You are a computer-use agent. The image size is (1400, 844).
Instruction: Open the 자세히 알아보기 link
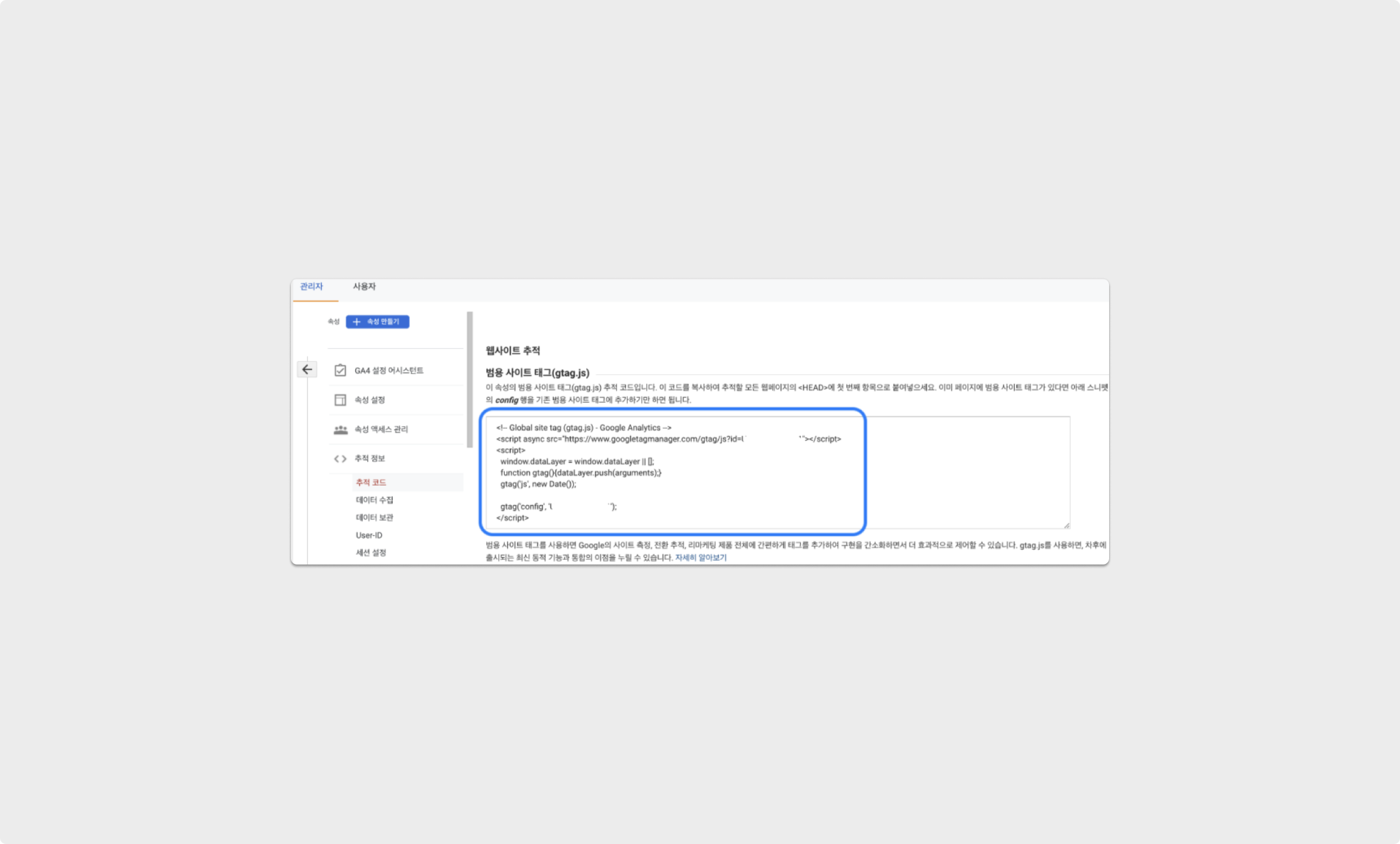pos(701,558)
